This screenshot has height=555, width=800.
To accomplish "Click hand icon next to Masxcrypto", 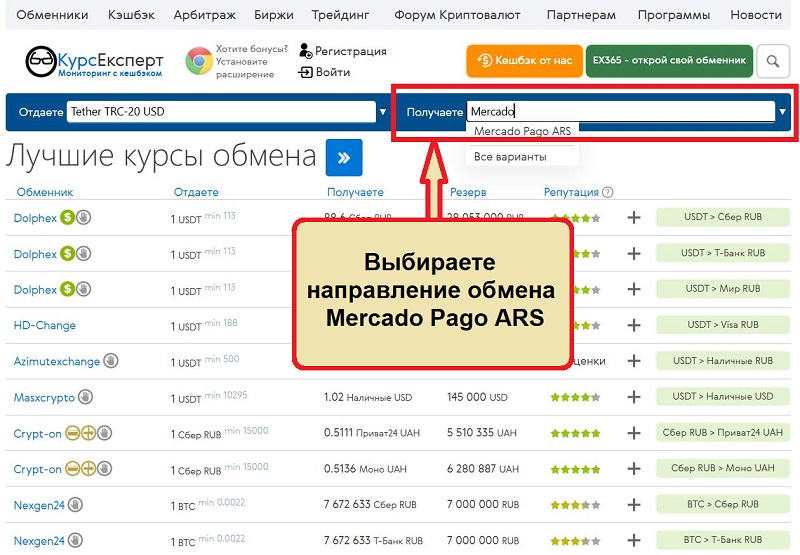I will (x=85, y=397).
